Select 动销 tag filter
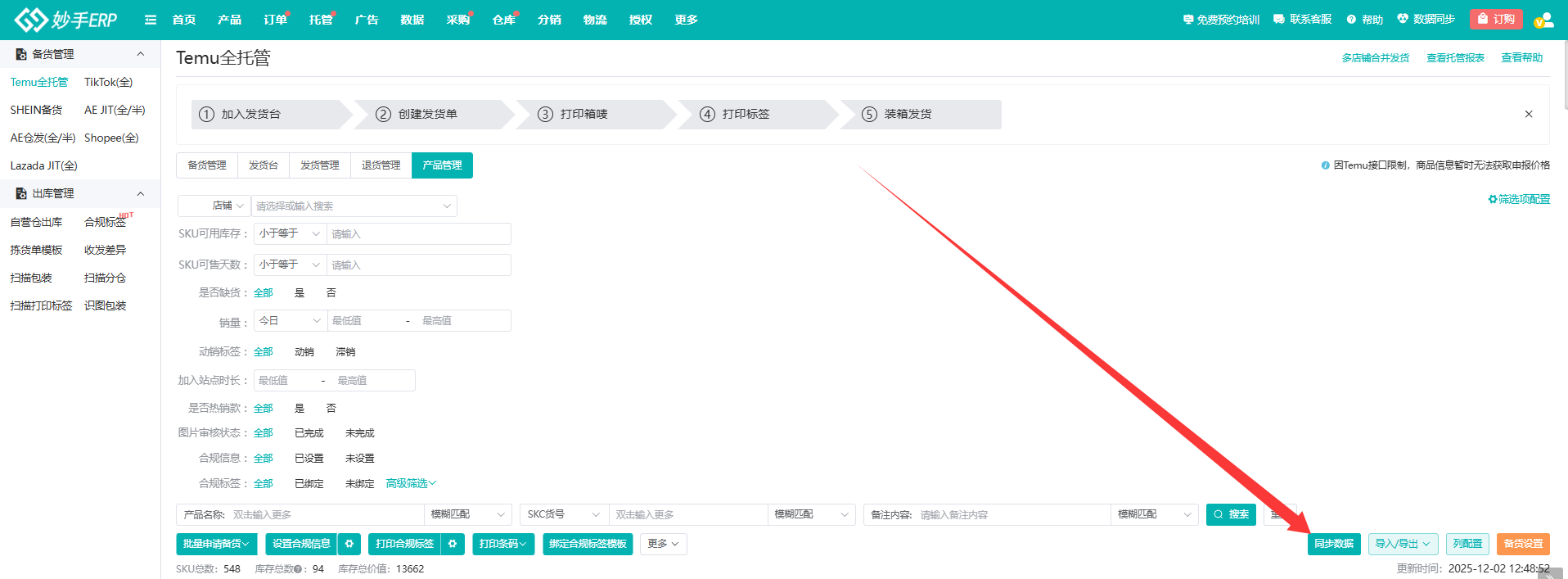Screen dimensions: 1568x579 304,351
